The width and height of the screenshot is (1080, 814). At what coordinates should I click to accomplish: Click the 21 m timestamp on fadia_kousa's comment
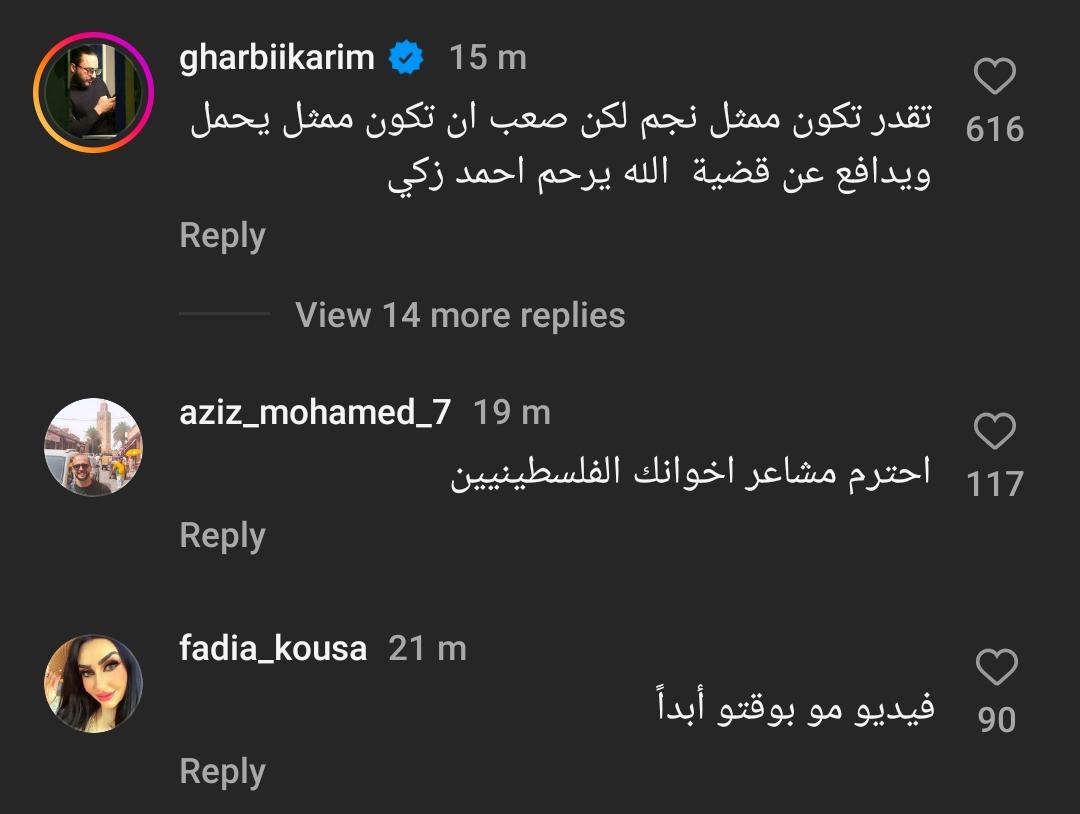427,649
